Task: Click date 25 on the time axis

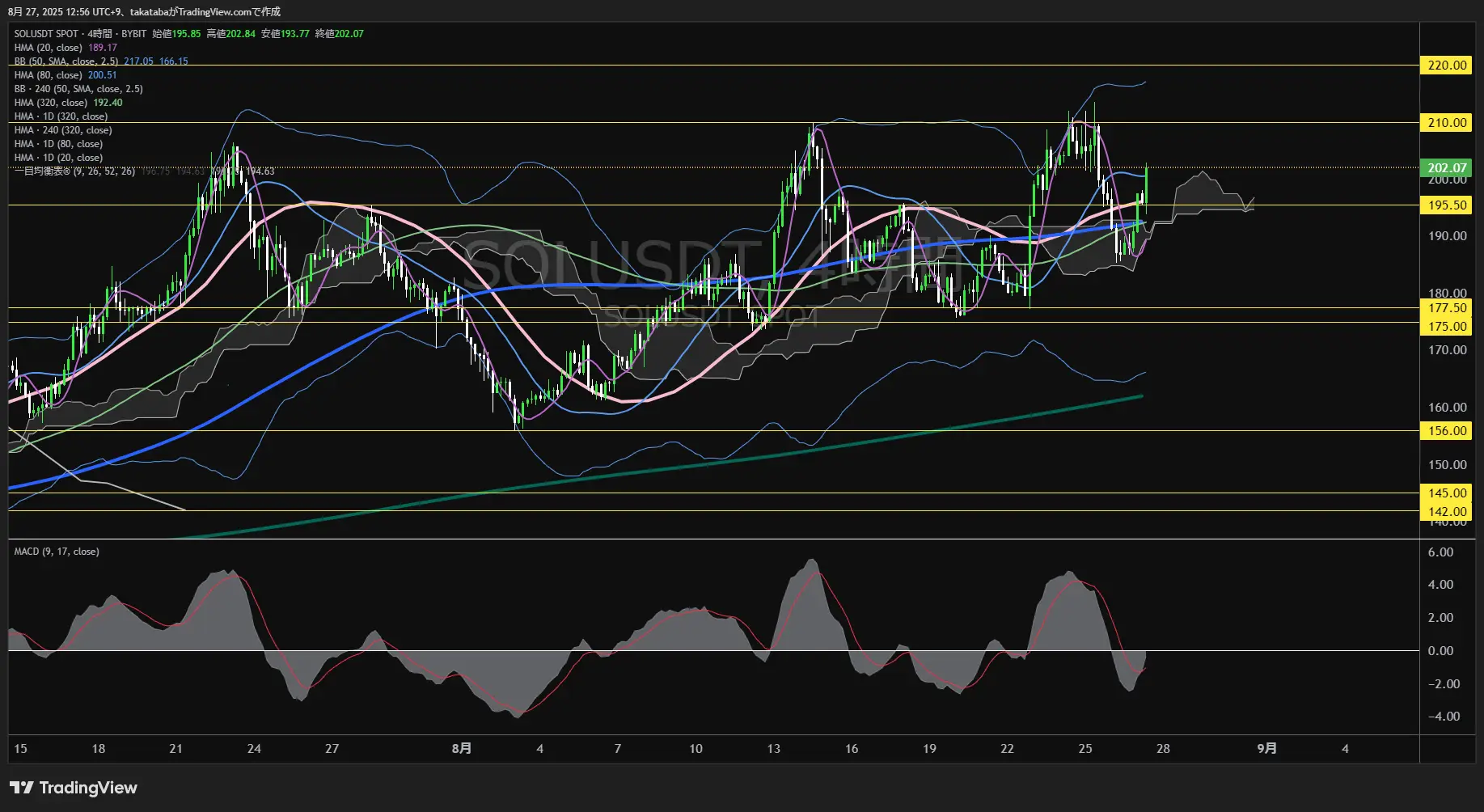Action: click(x=1085, y=749)
